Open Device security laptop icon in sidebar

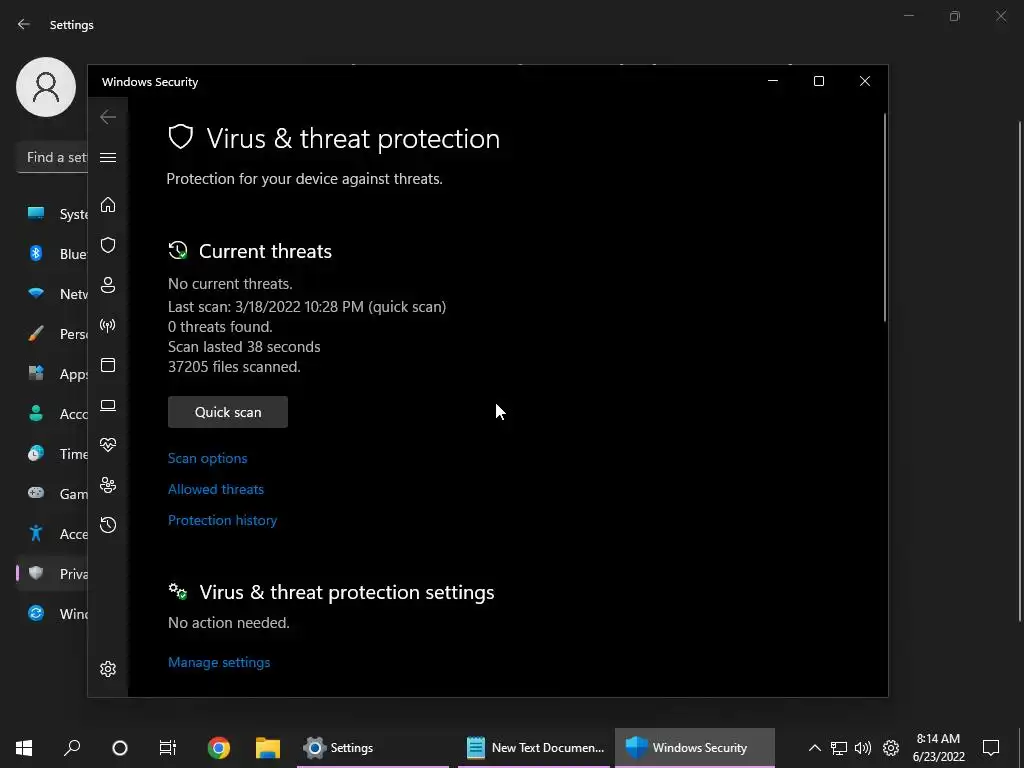click(108, 406)
